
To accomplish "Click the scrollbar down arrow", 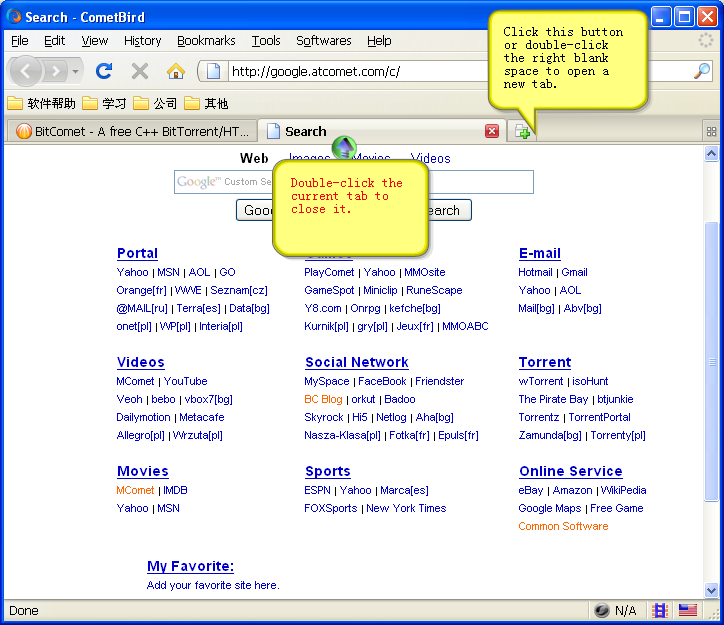I will (x=711, y=590).
